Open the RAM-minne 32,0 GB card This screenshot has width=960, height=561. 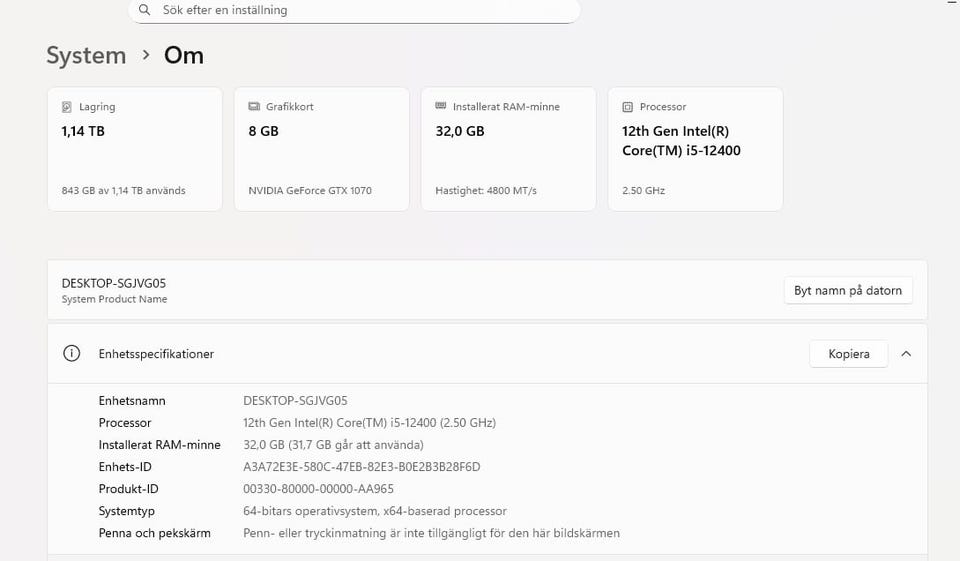[x=508, y=149]
